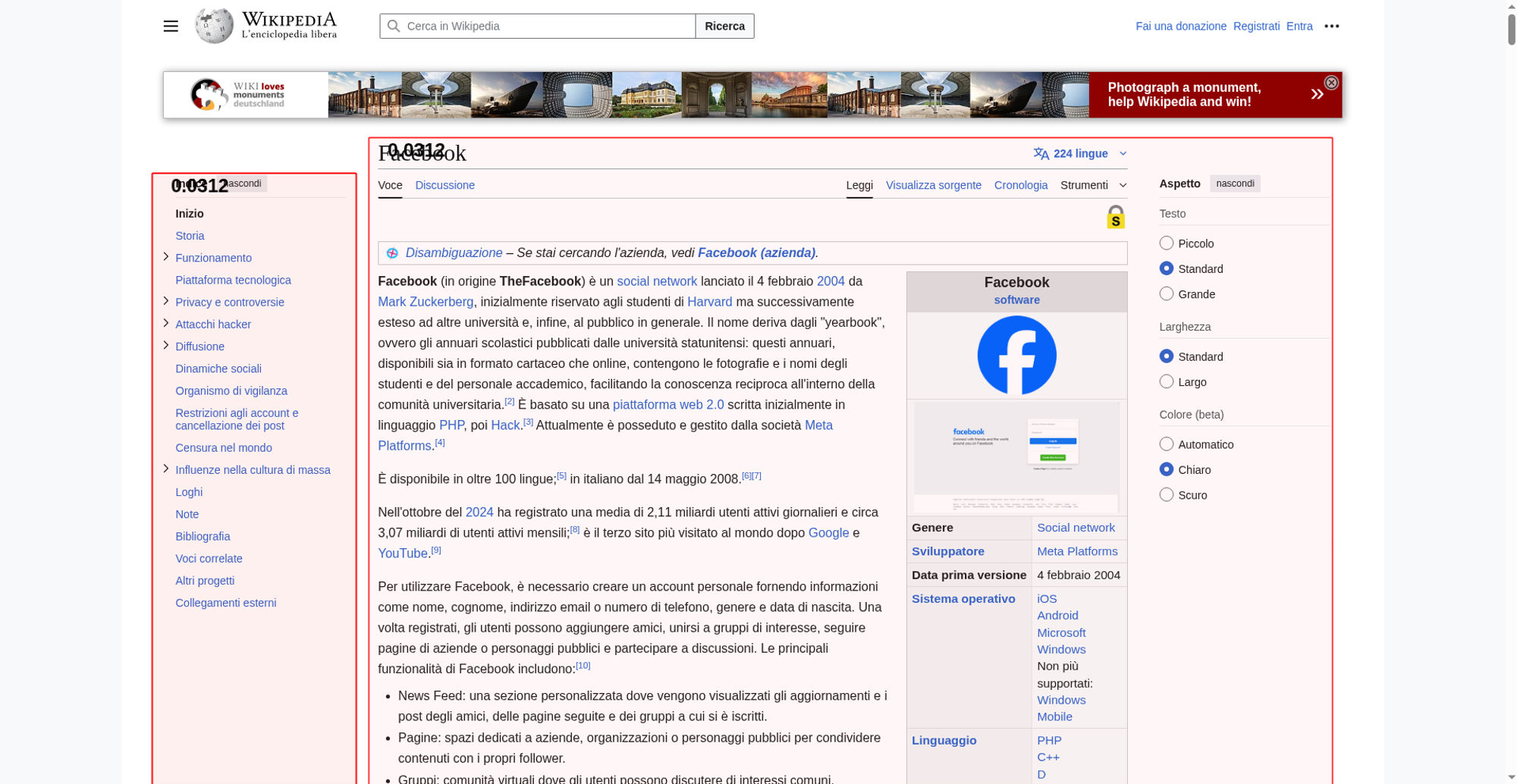Open reference footnote [10]

[583, 666]
